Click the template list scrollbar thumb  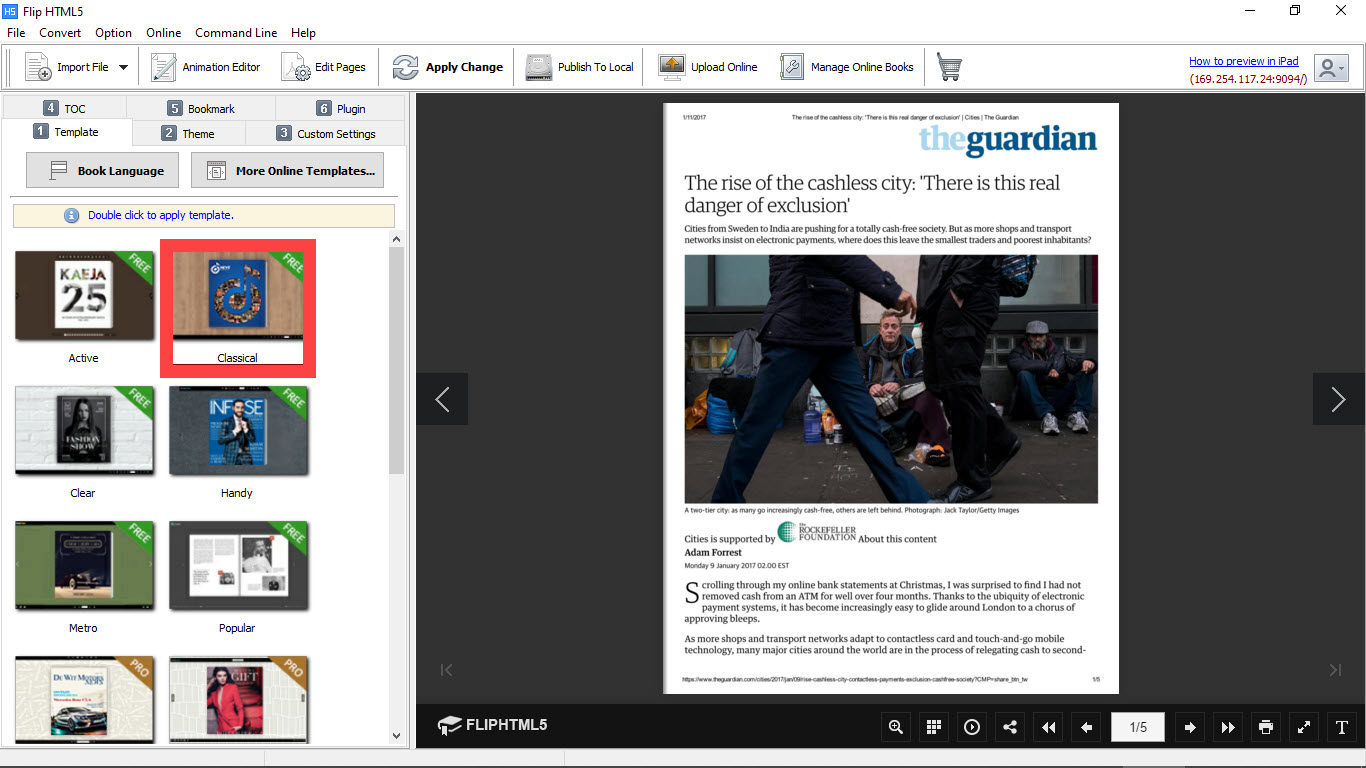tap(396, 360)
